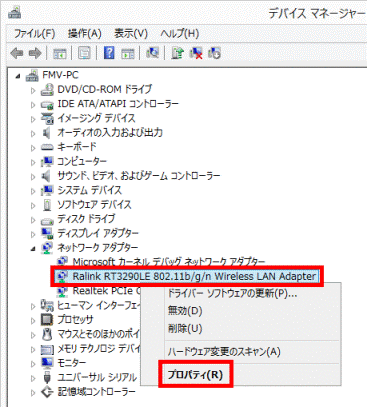Open the 操作(A) menu

[84, 33]
